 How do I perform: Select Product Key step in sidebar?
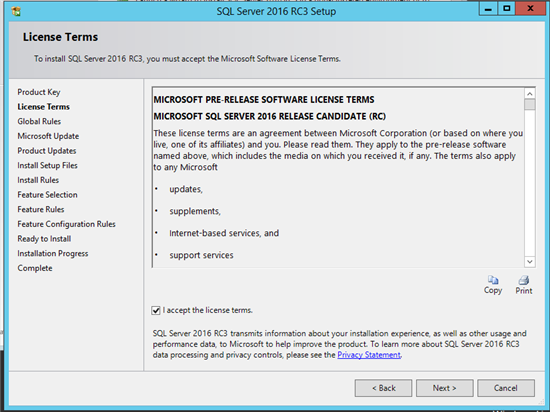[x=39, y=92]
